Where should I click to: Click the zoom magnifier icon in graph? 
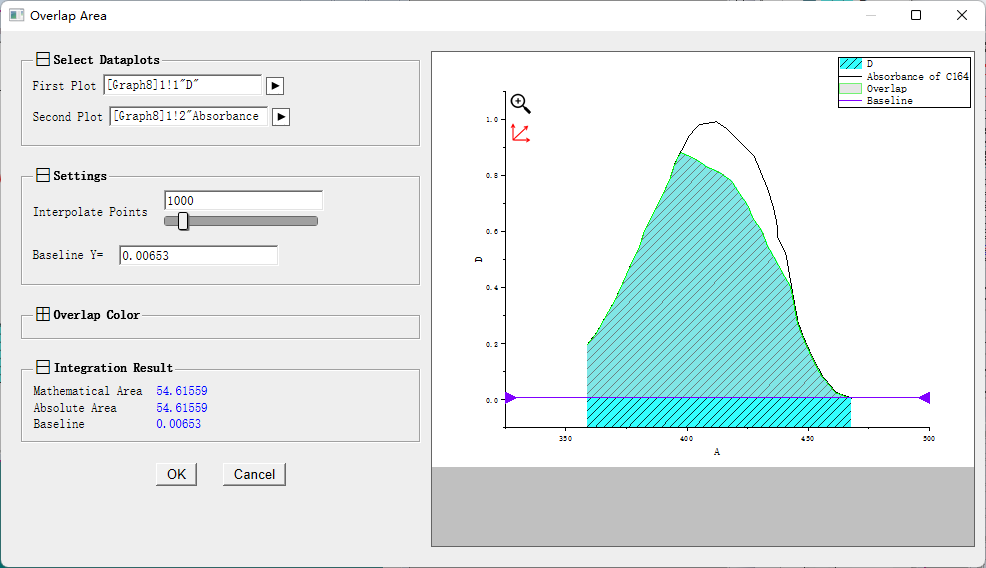click(x=520, y=104)
